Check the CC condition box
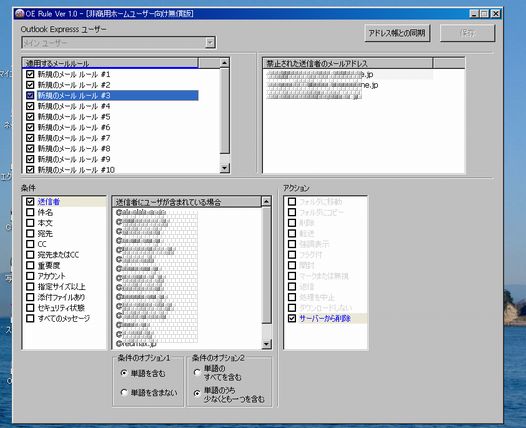 (x=30, y=244)
